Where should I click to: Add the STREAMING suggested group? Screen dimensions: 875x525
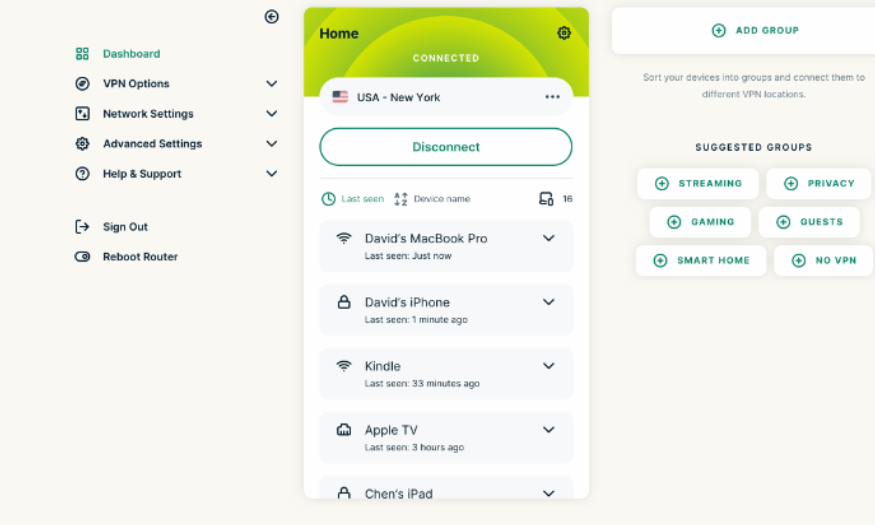point(698,184)
